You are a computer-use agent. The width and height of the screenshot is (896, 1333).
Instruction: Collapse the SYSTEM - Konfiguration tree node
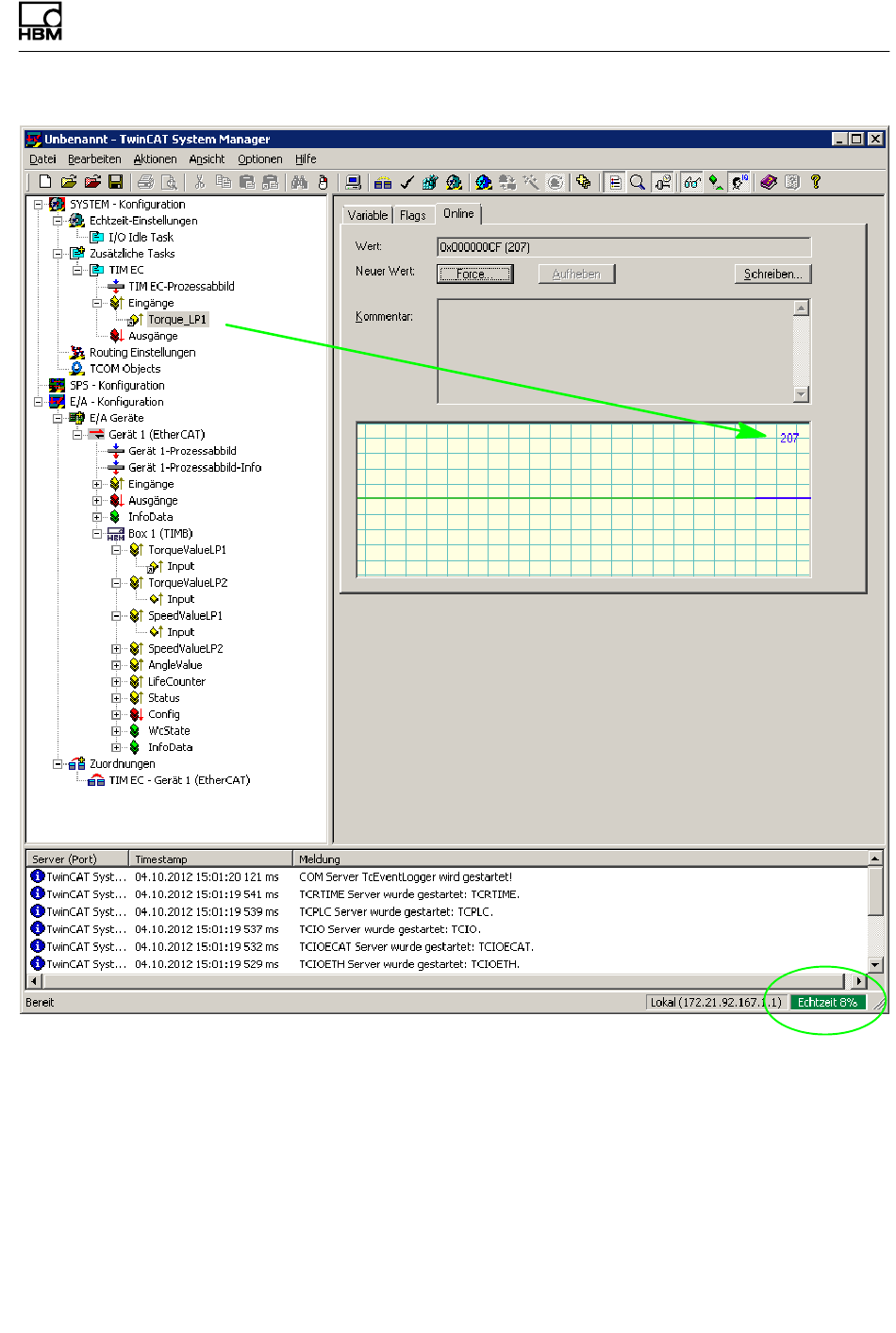click(39, 204)
